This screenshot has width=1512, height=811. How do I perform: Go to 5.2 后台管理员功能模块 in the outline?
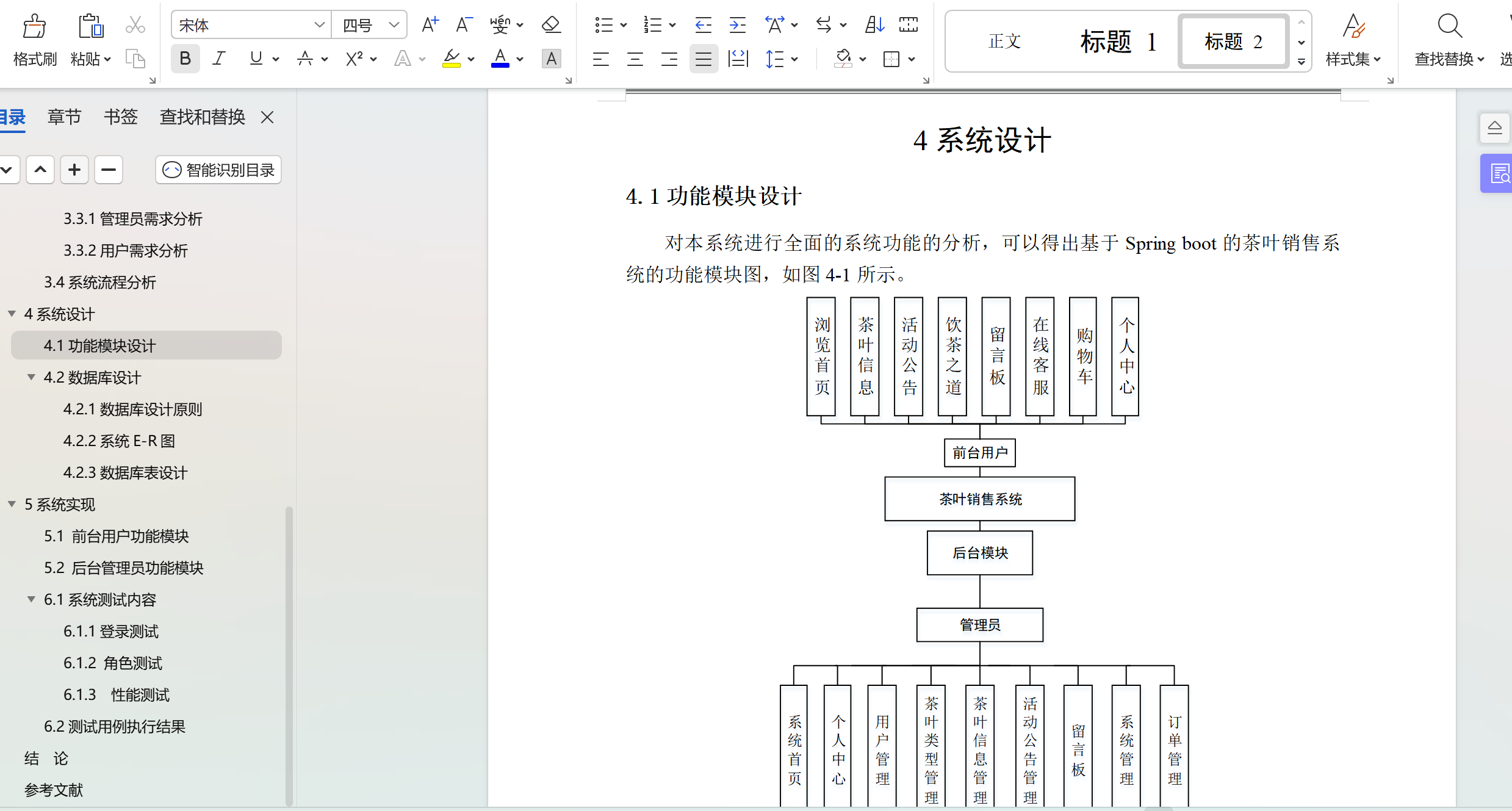(x=123, y=568)
